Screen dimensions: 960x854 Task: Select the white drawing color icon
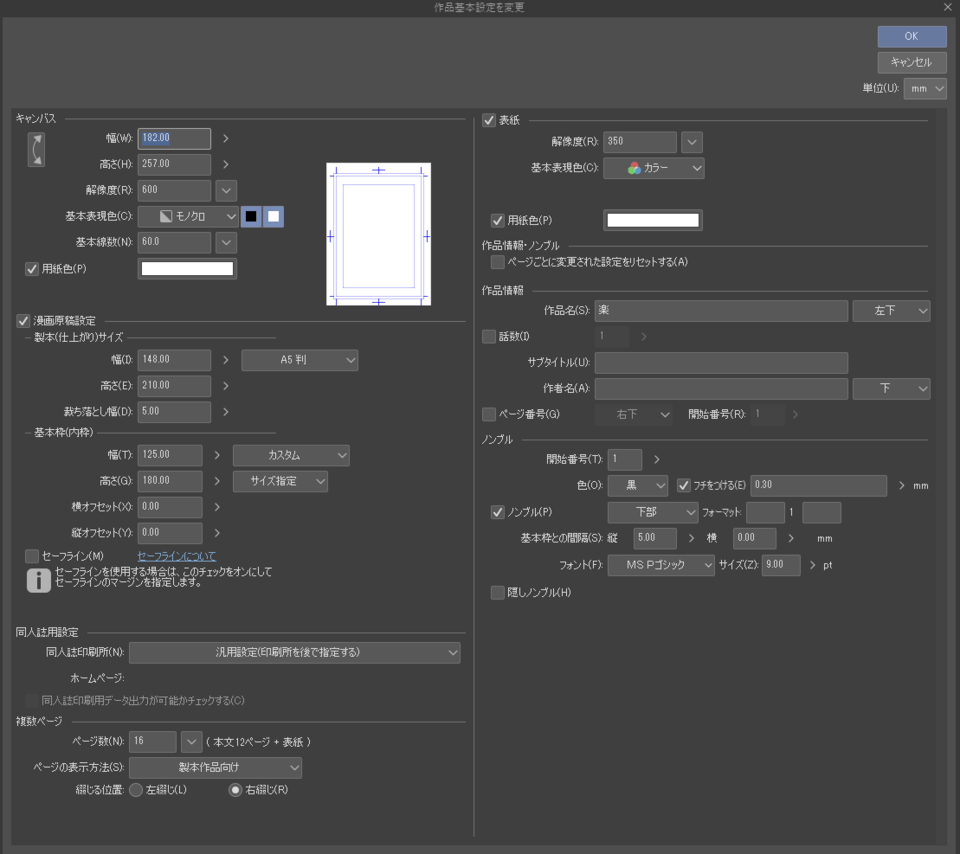pyautogui.click(x=273, y=216)
